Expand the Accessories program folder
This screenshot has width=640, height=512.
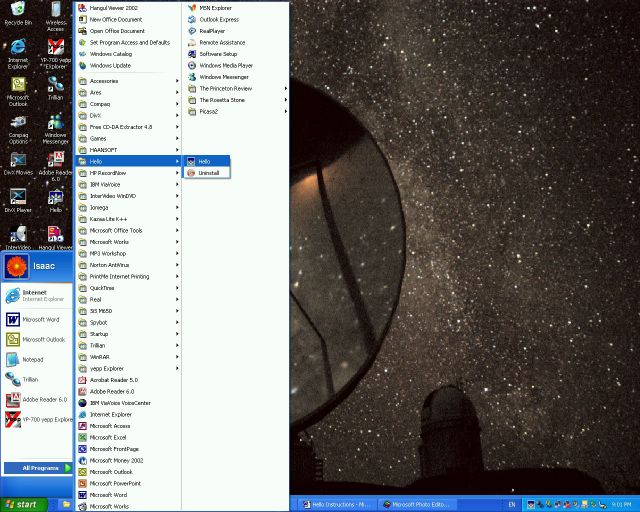click(x=128, y=81)
